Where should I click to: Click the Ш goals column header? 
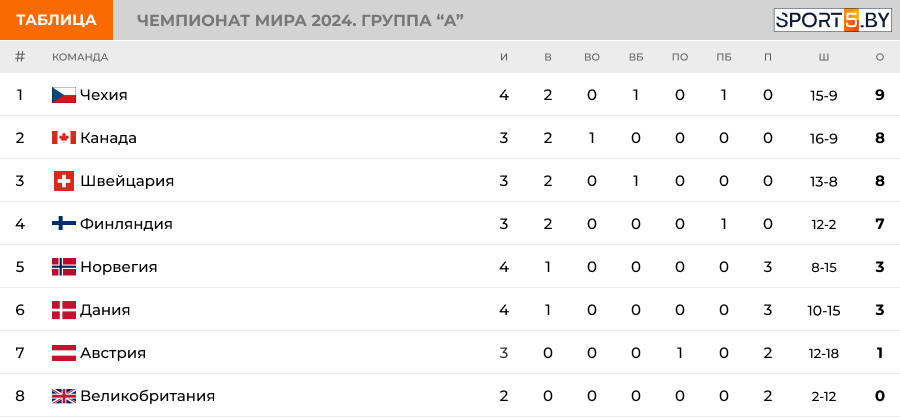(824, 57)
